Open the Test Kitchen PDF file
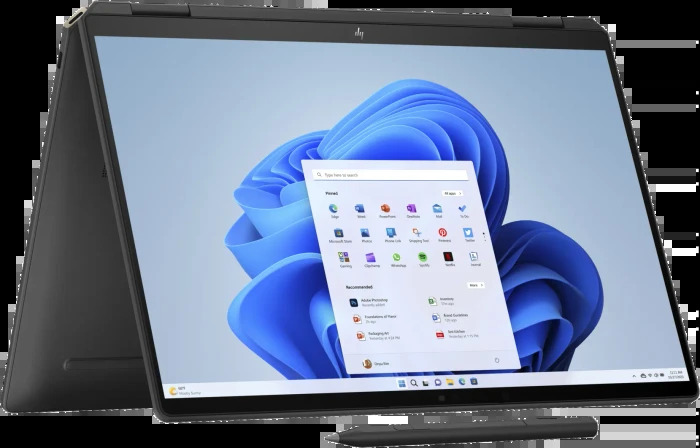Image resolution: width=700 pixels, height=448 pixels. [x=457, y=334]
